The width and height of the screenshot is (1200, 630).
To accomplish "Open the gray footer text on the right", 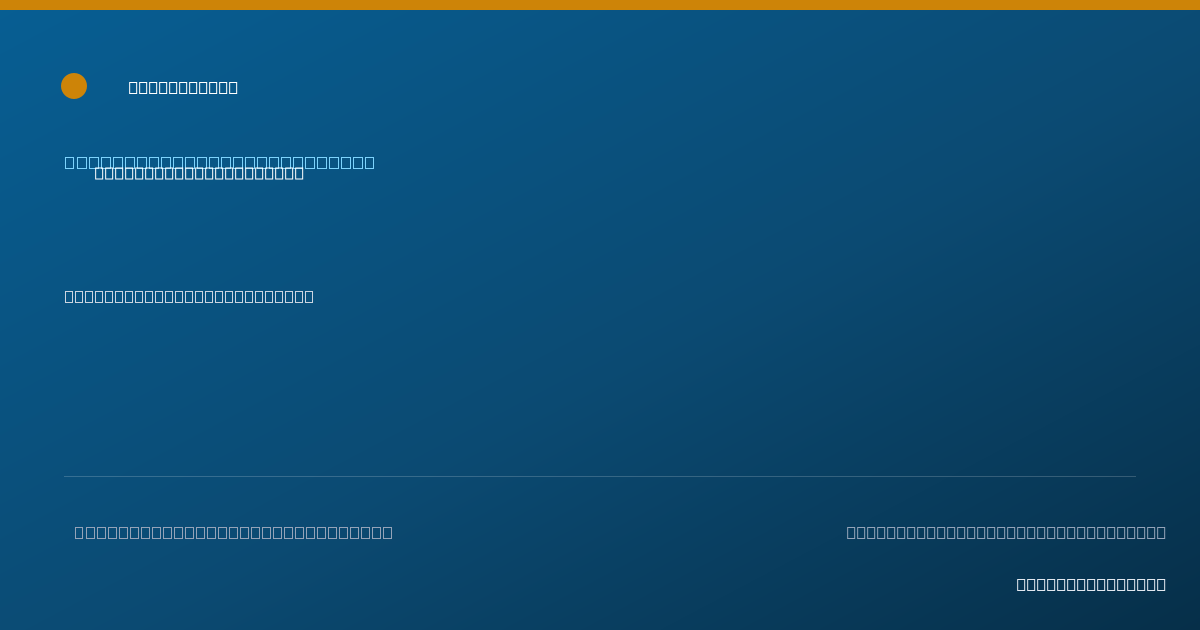I will pyautogui.click(x=1006, y=532).
